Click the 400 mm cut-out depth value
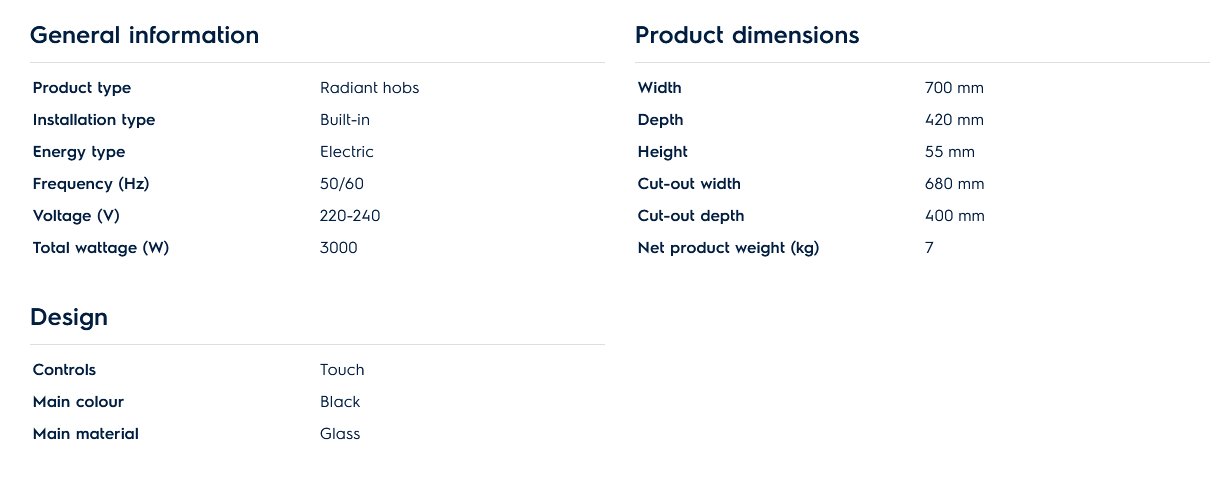This screenshot has height=481, width=1232. click(x=954, y=216)
